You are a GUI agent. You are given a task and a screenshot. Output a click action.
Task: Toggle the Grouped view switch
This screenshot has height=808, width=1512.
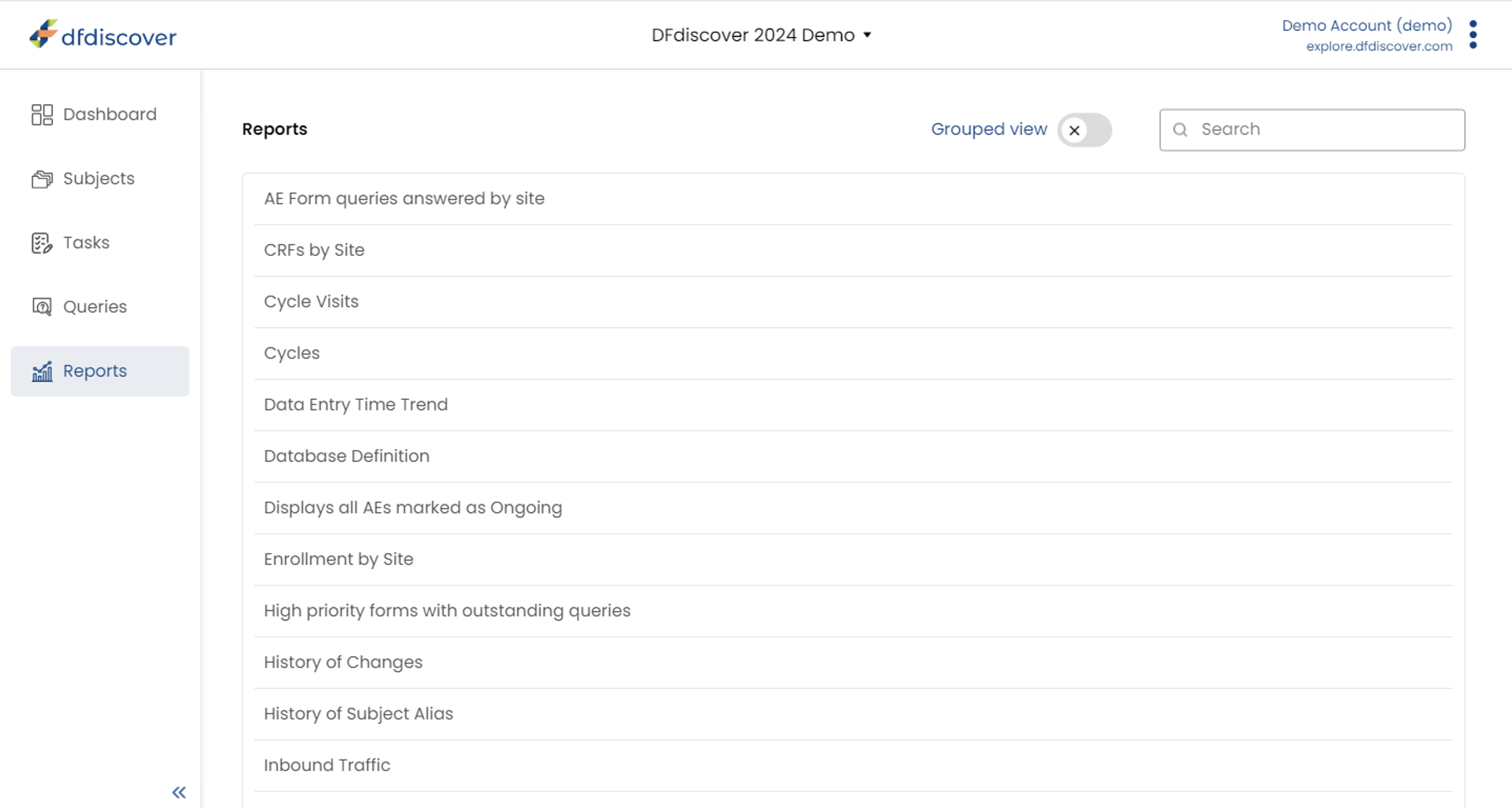coord(1085,130)
